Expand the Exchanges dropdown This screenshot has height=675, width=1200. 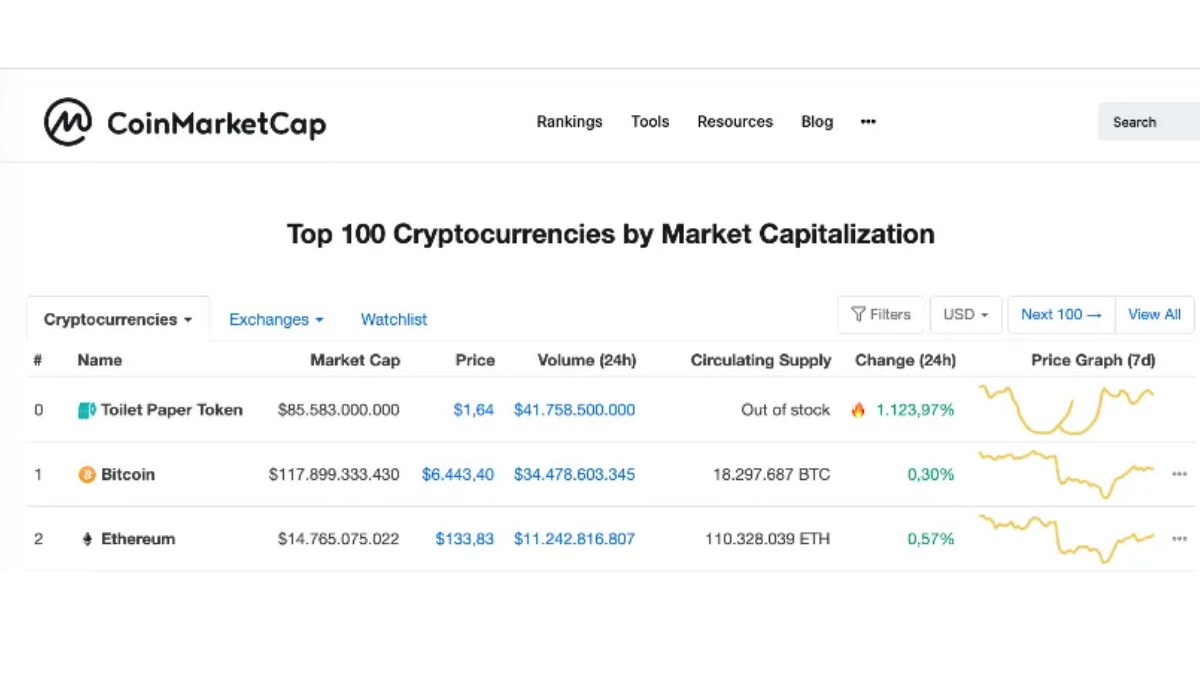[x=276, y=320]
